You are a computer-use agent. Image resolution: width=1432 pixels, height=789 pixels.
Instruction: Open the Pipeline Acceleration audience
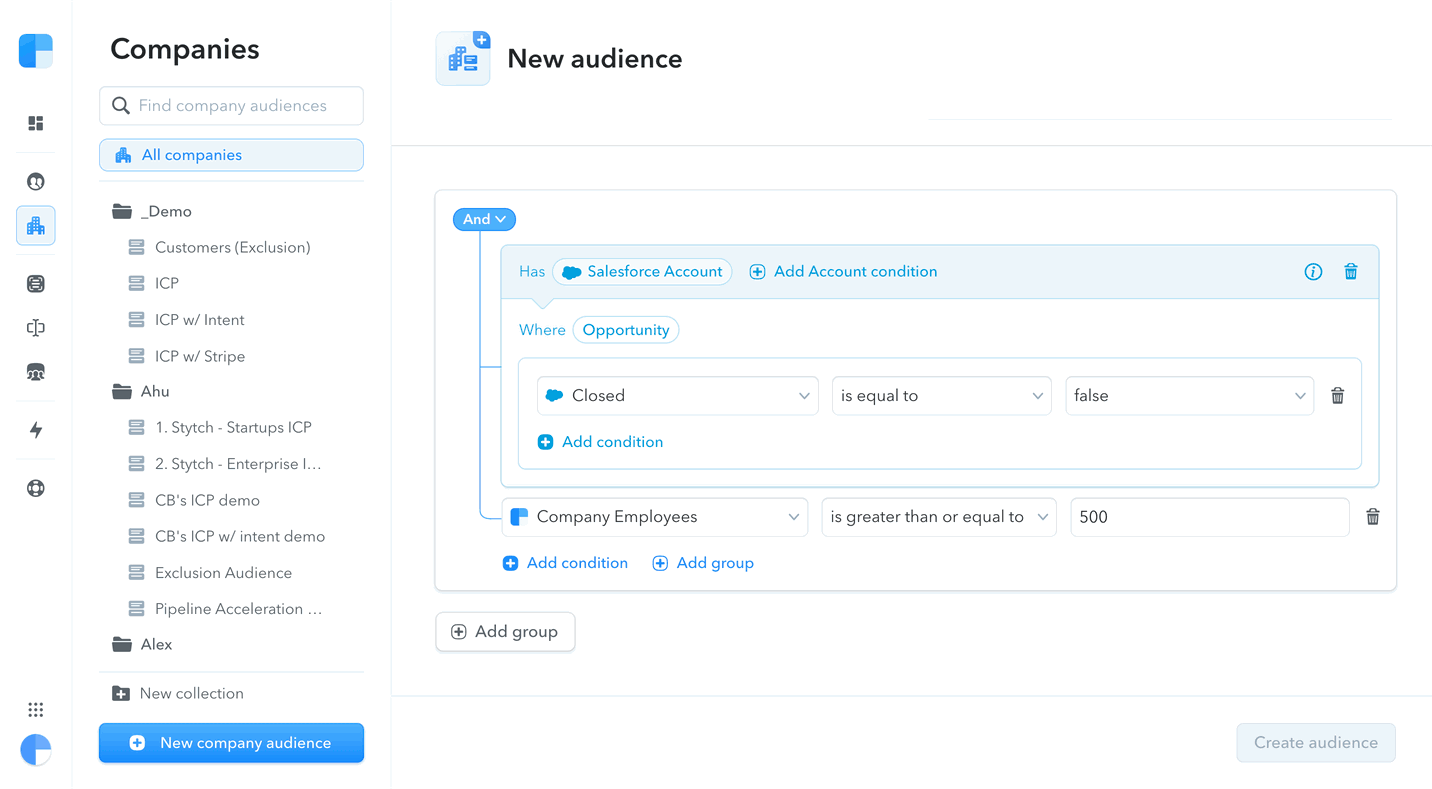pos(225,609)
